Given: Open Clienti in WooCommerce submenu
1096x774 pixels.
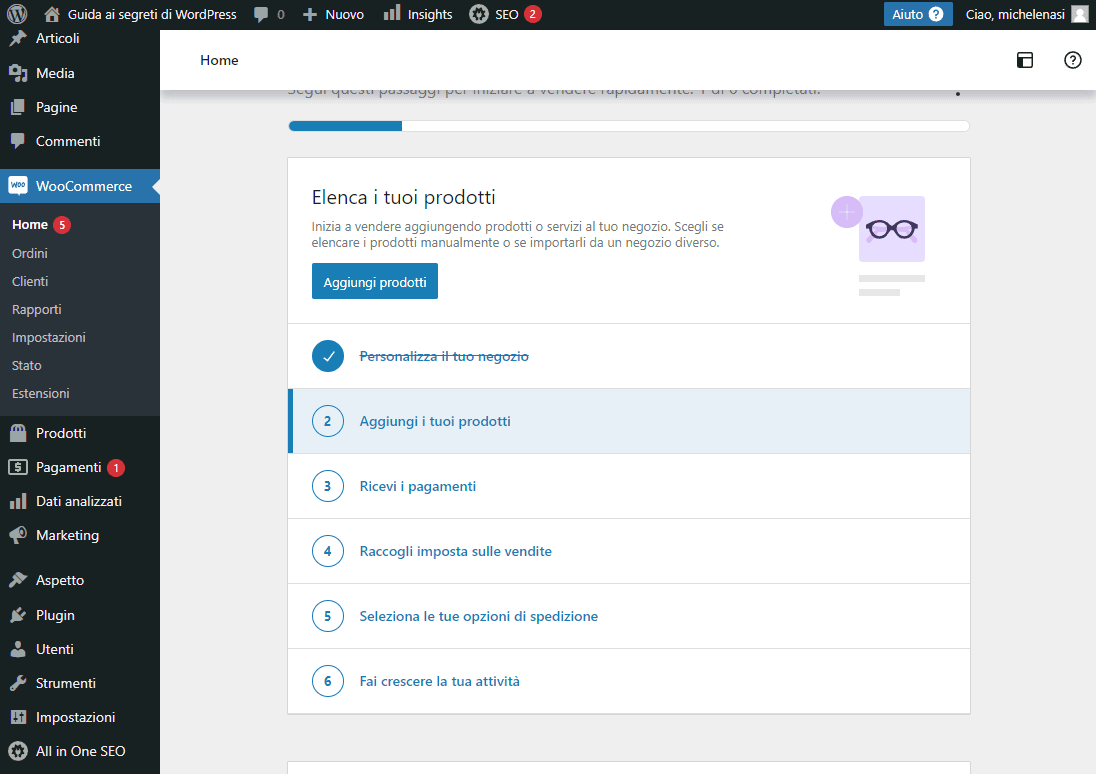Looking at the screenshot, I should (30, 281).
